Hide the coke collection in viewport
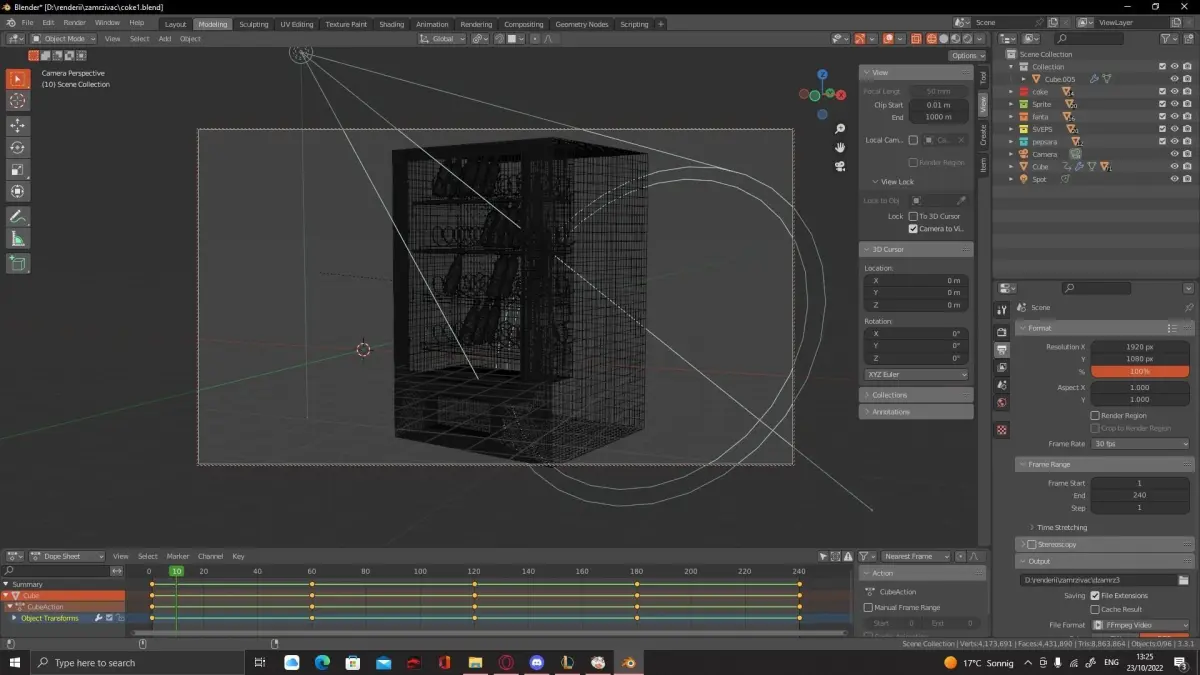Viewport: 1200px width, 675px height. [x=1174, y=92]
